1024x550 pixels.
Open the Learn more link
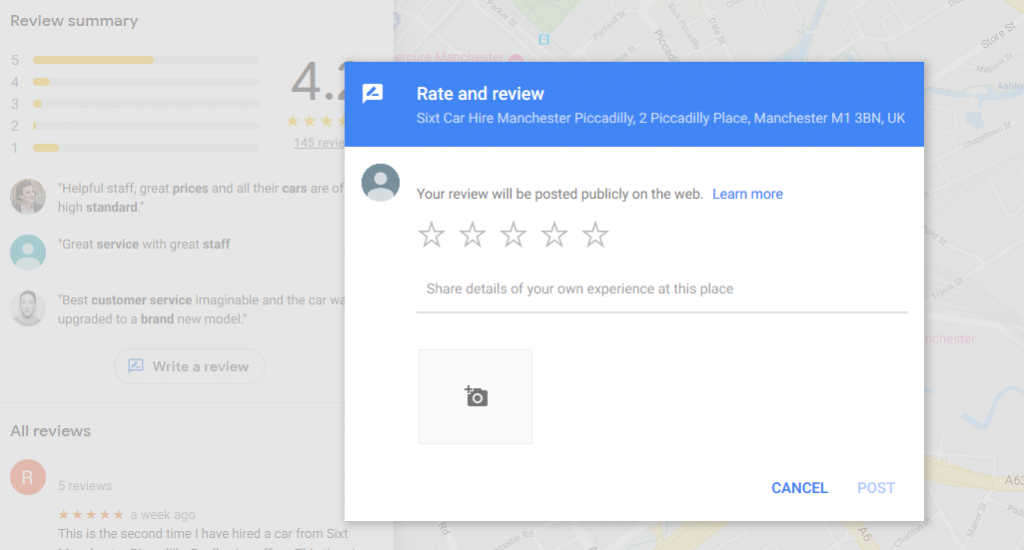pyautogui.click(x=747, y=194)
